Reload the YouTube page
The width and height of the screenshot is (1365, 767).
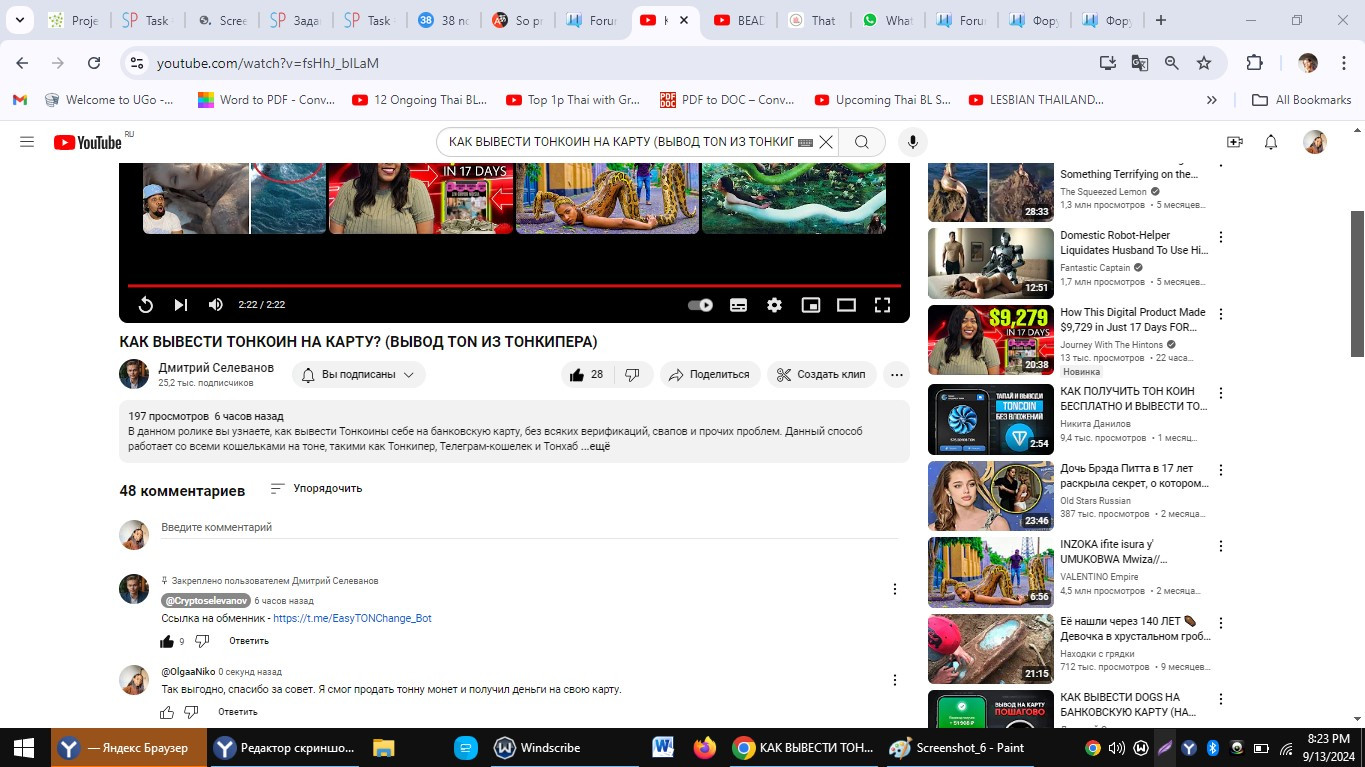(94, 63)
